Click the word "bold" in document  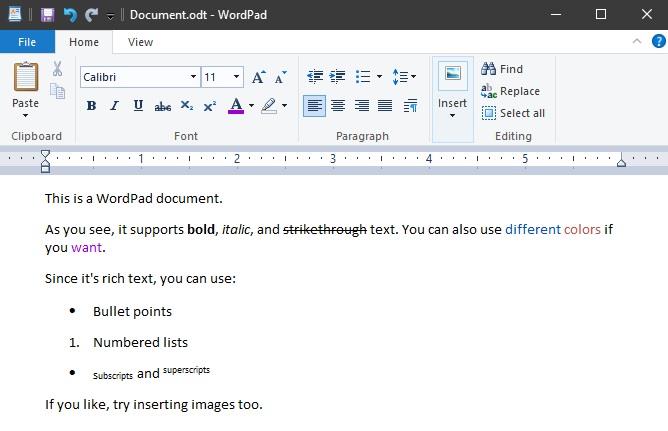click(x=201, y=230)
